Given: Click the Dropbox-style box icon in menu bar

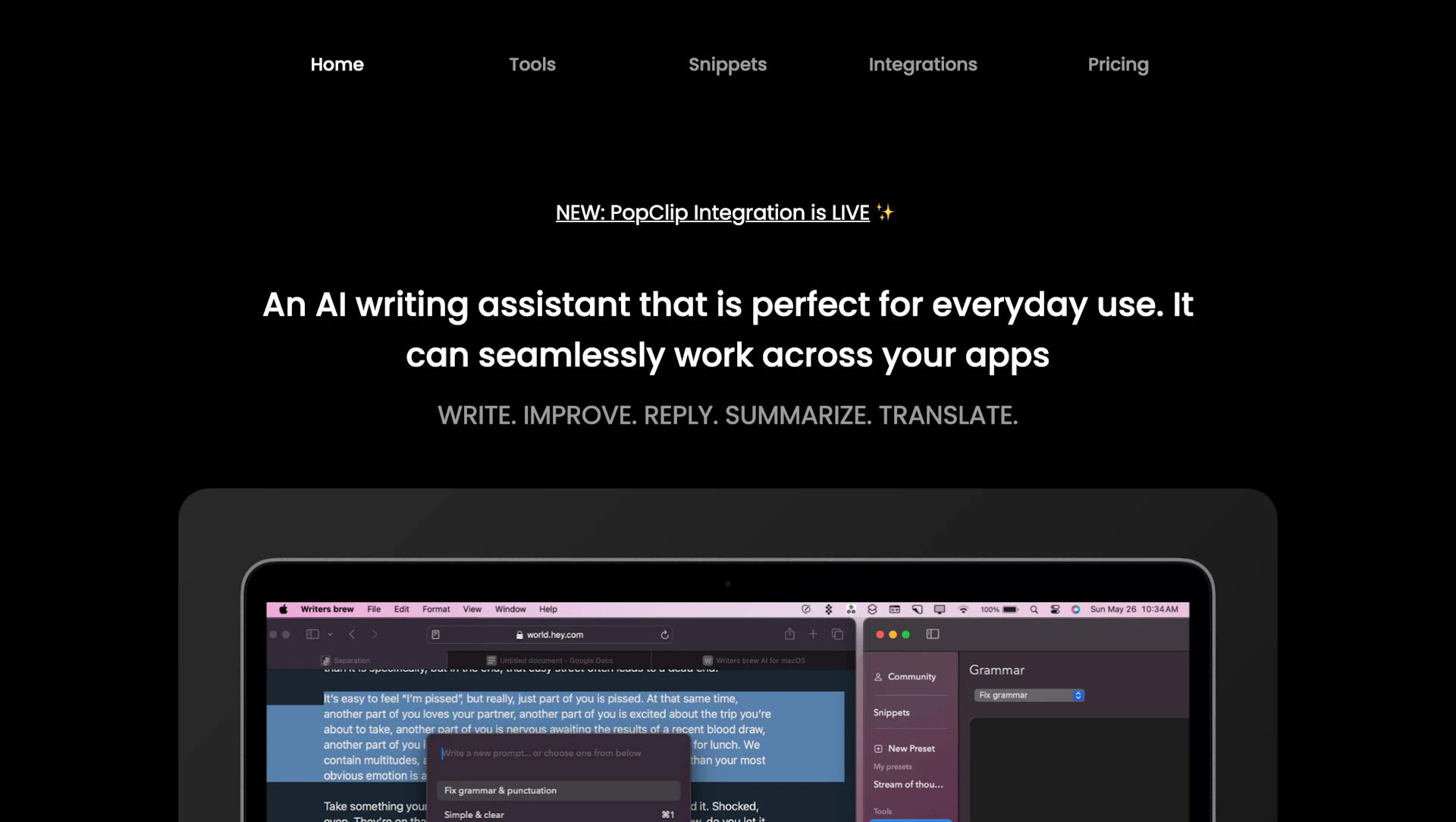Looking at the screenshot, I should 872,609.
